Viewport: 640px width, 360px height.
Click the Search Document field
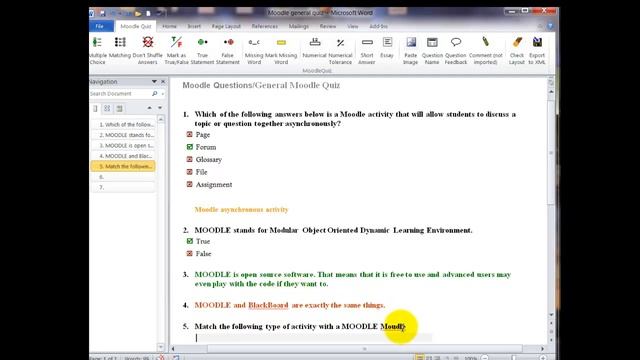pyautogui.click(x=120, y=93)
